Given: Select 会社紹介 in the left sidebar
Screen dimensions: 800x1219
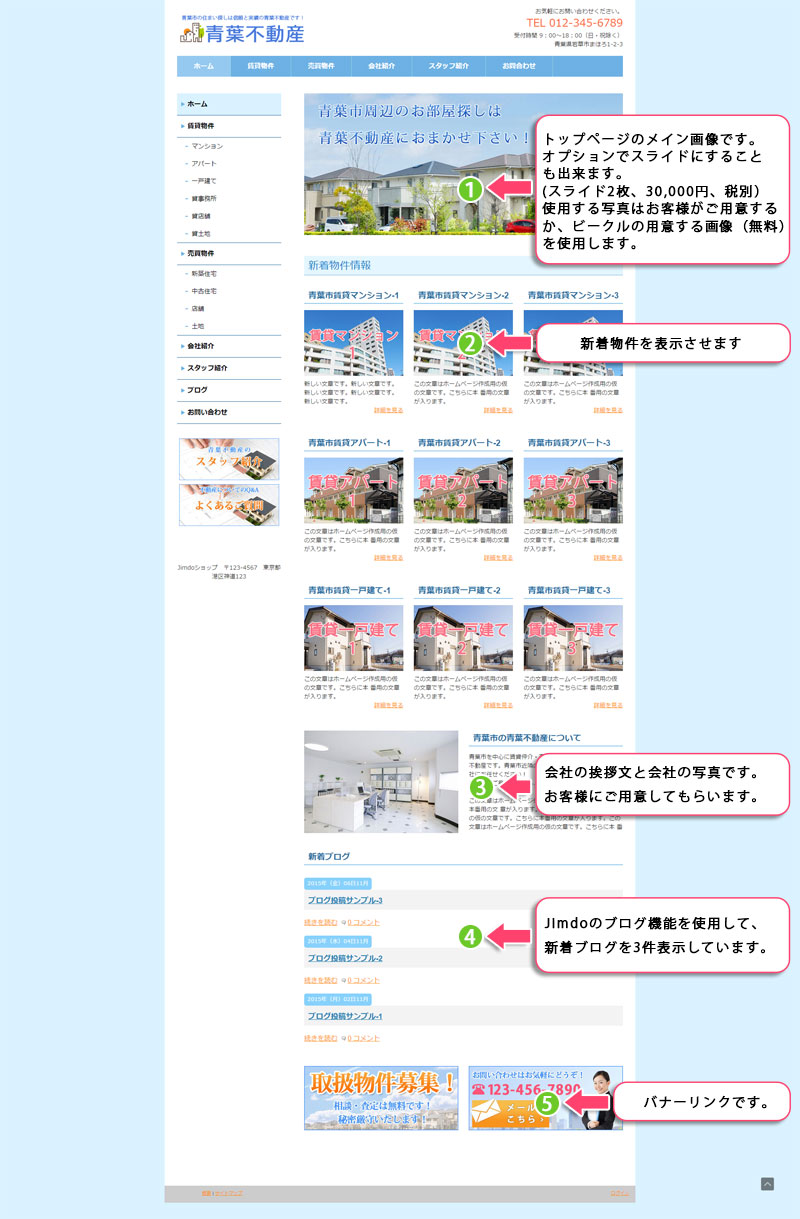Looking at the screenshot, I should coord(229,346).
